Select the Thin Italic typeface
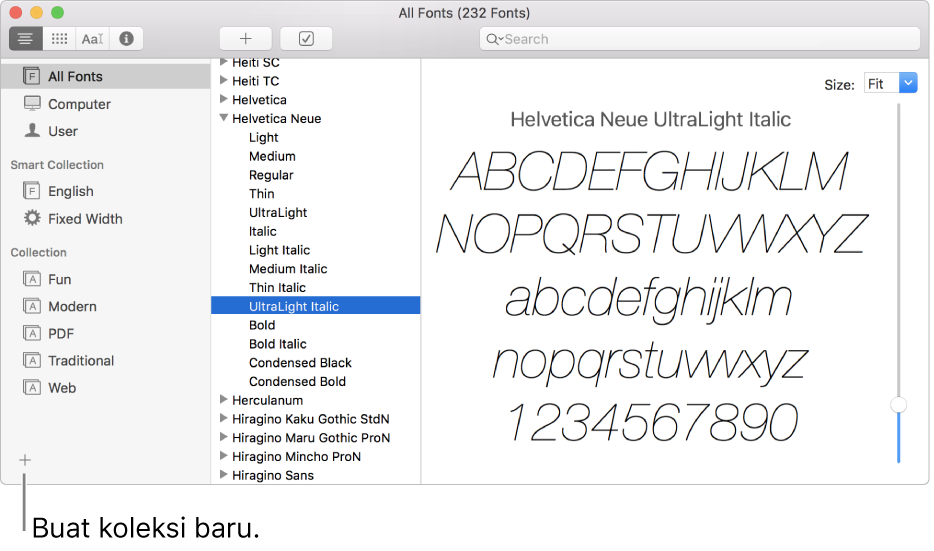 click(x=278, y=288)
